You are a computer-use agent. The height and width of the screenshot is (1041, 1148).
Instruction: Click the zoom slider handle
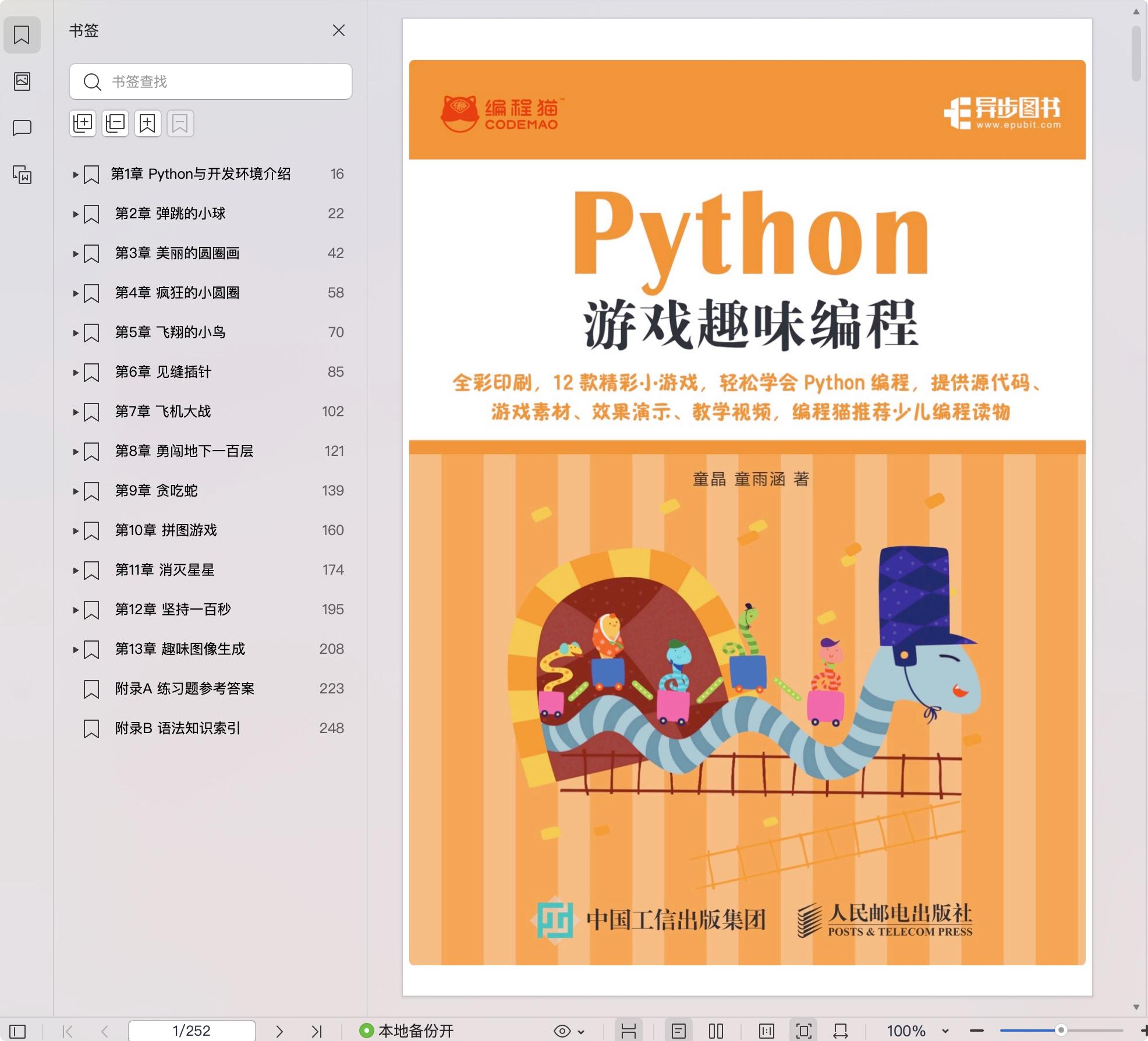1061,1031
